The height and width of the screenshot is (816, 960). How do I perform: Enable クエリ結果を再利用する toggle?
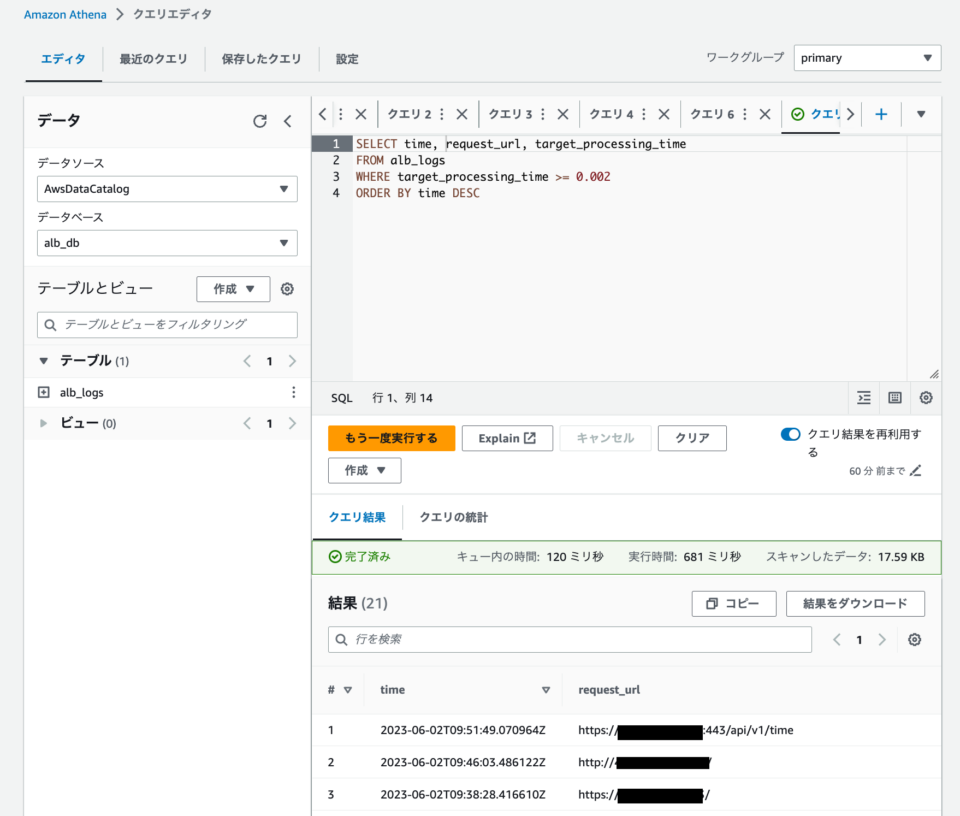[x=790, y=436]
